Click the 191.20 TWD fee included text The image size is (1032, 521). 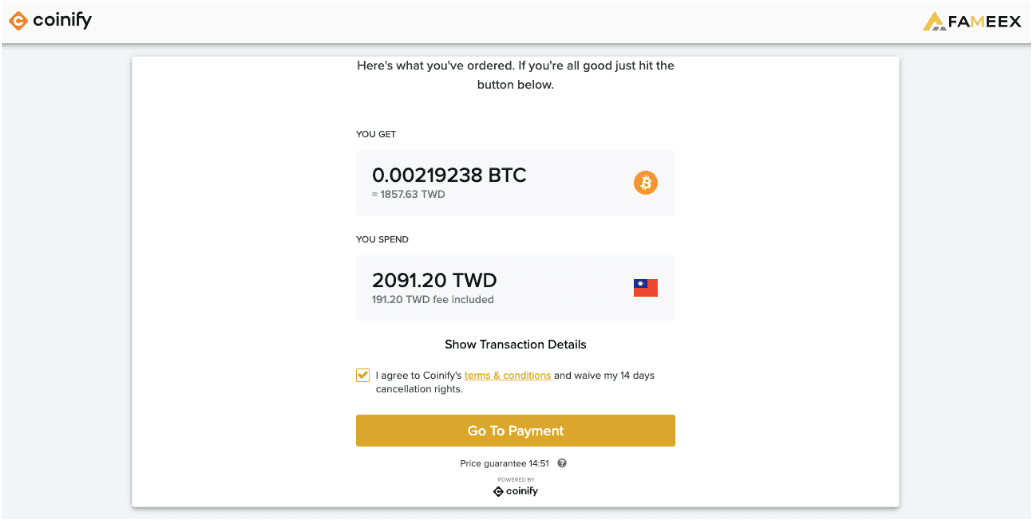432,300
